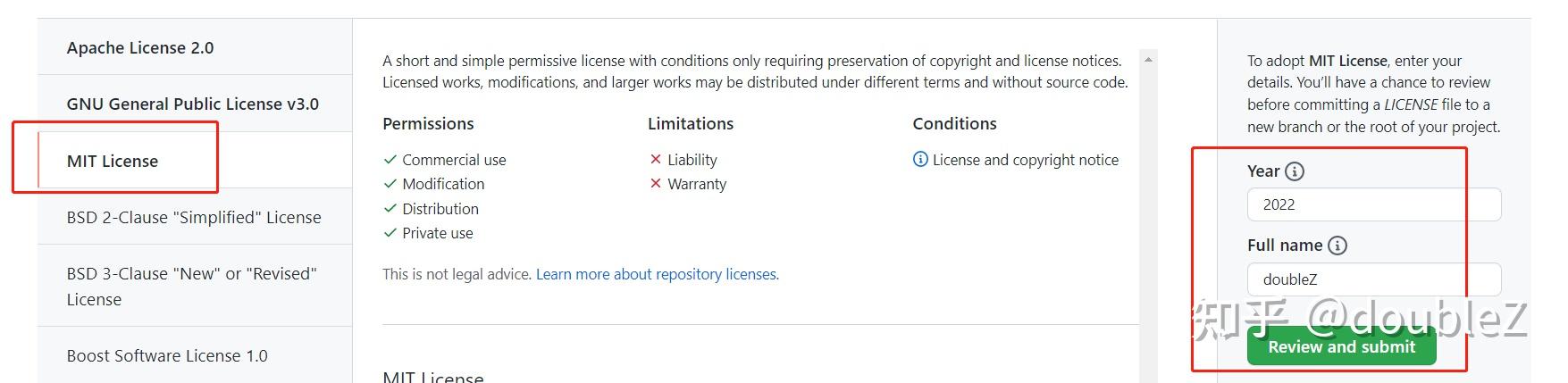Click the Full name info icon
The width and height of the screenshot is (1568, 383).
[1337, 246]
